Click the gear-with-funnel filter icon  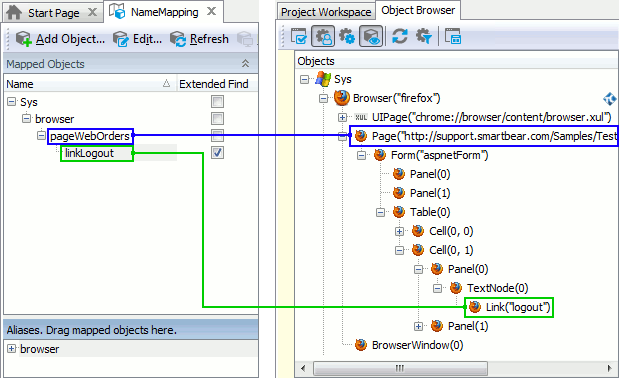pos(424,37)
